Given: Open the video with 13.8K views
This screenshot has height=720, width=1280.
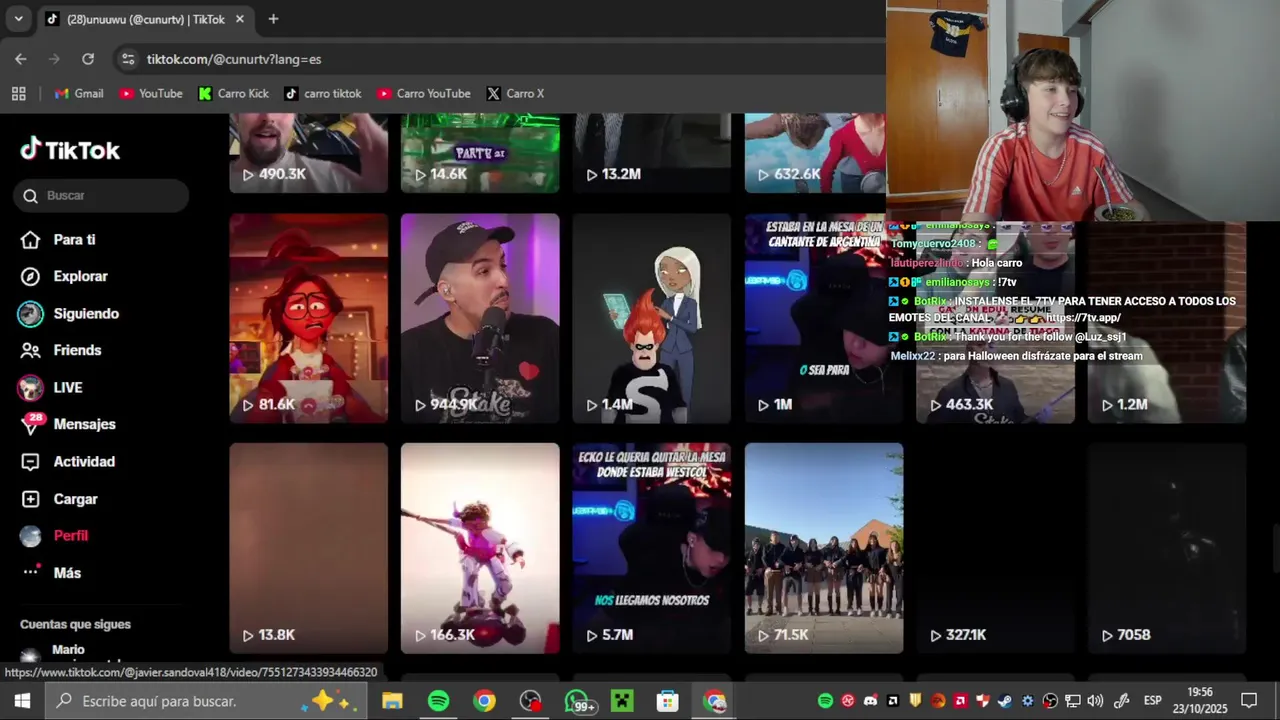Looking at the screenshot, I should coord(309,548).
